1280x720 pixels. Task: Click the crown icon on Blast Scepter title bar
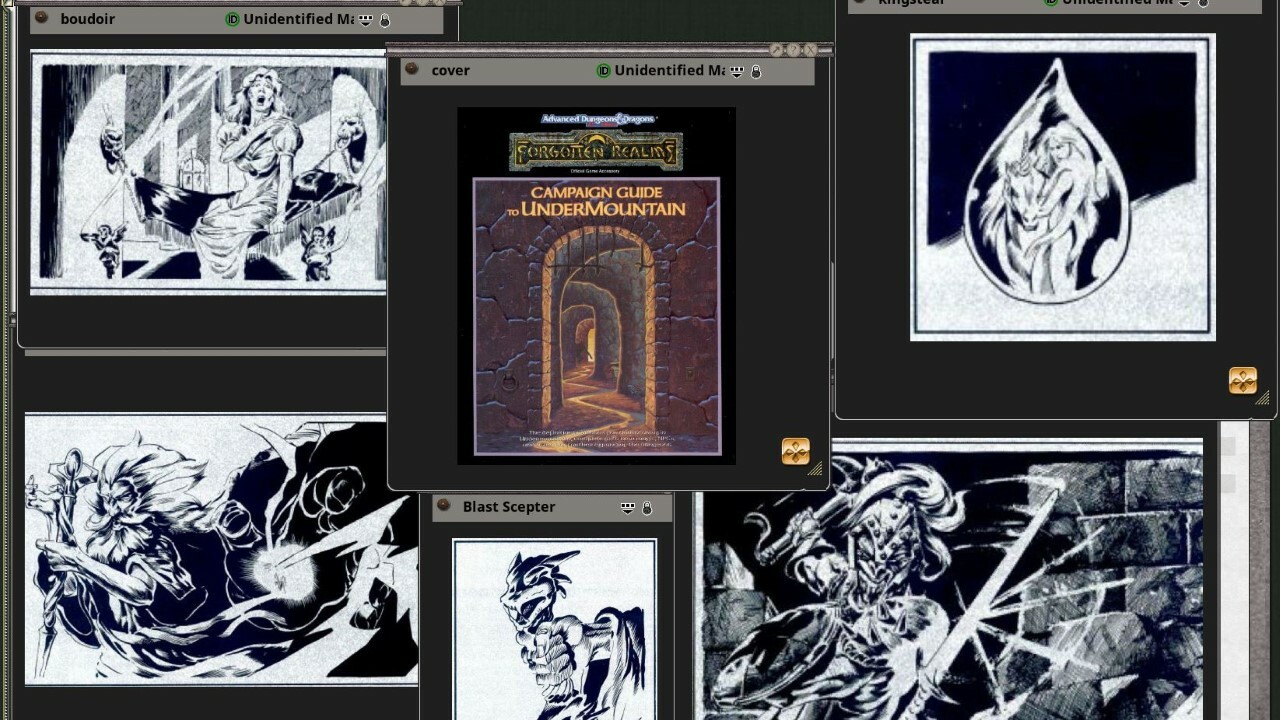point(627,507)
